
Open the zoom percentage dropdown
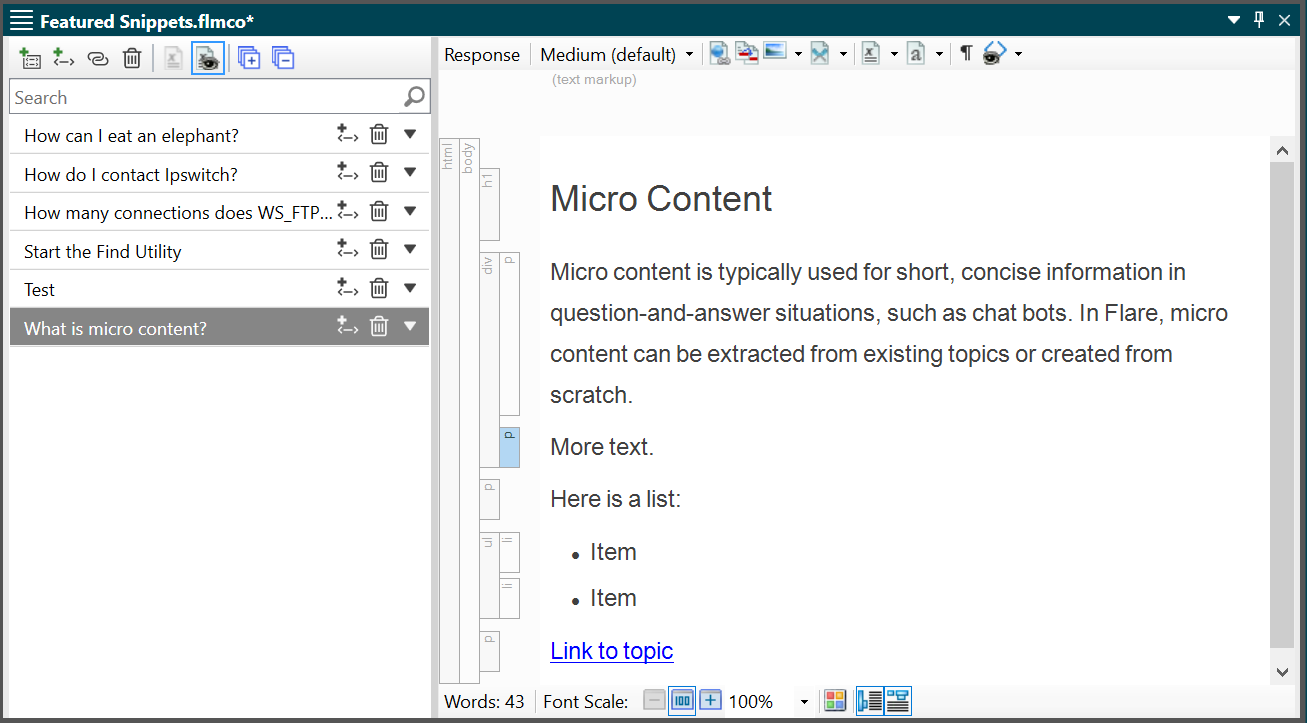(x=805, y=701)
